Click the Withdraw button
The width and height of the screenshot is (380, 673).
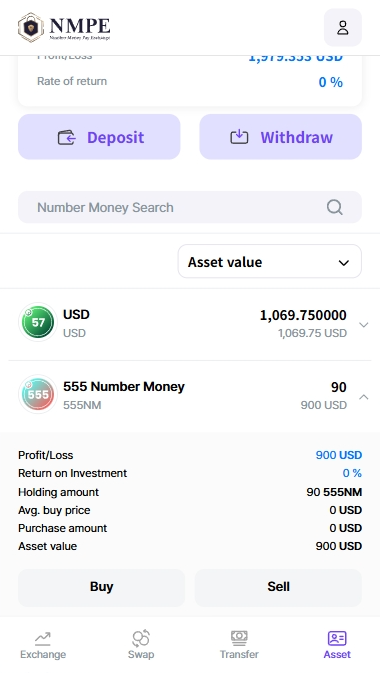click(281, 137)
